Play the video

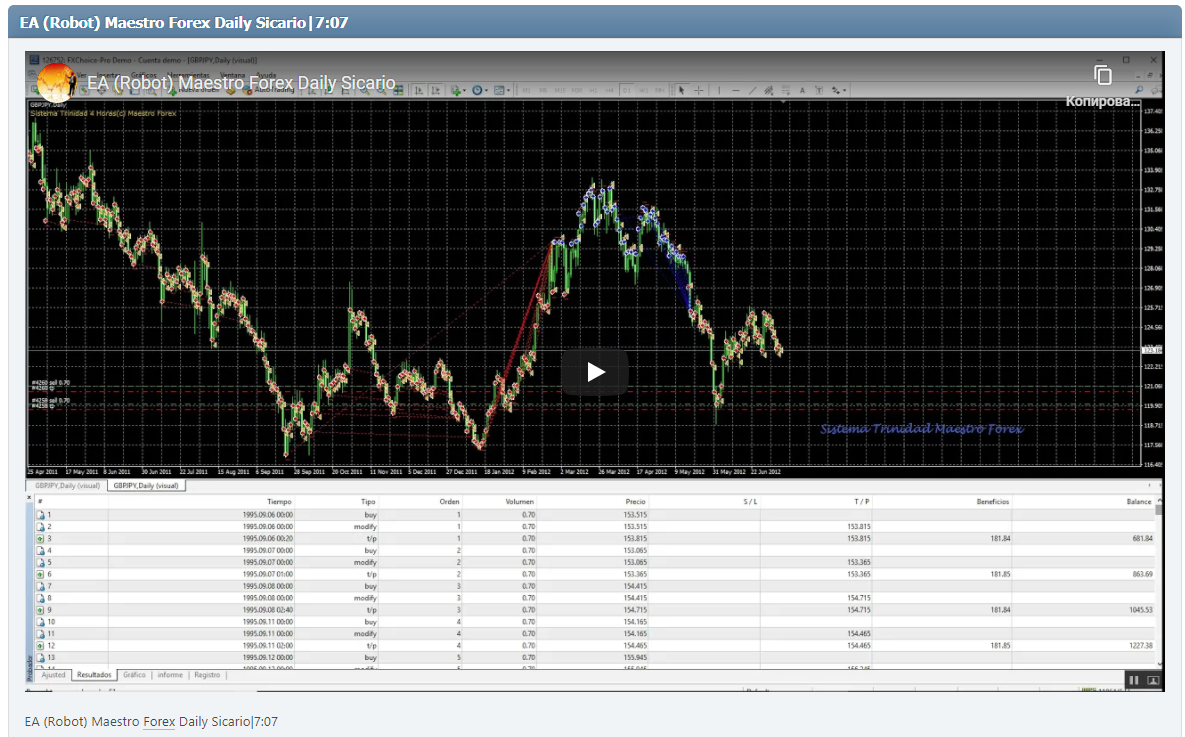click(594, 370)
